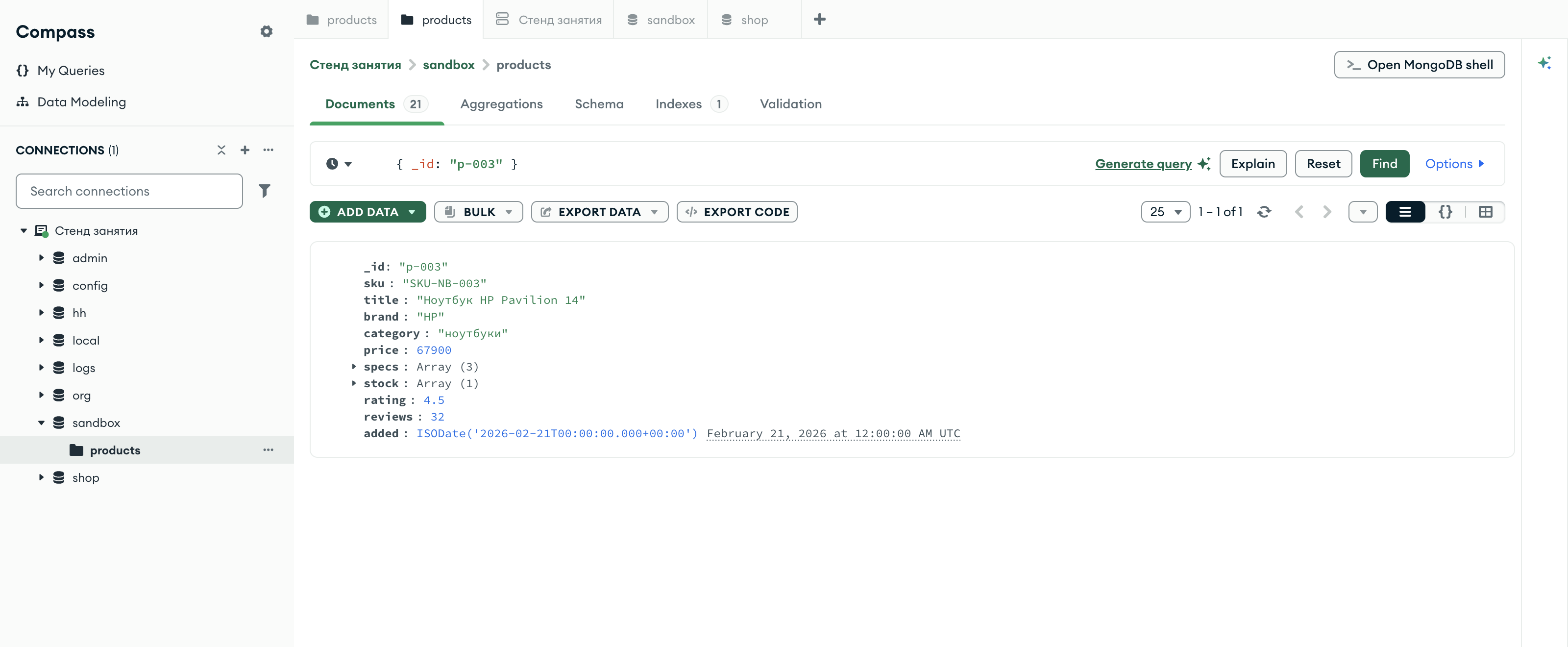Focus the Search connections field
The image size is (1568, 647).
pyautogui.click(x=129, y=191)
